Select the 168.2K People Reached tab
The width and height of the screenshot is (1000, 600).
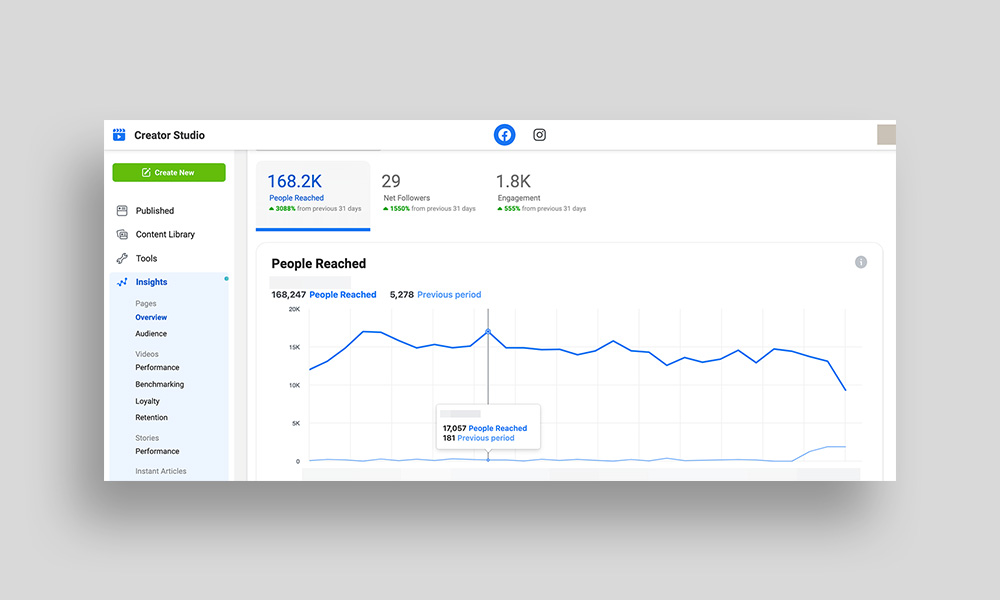(313, 194)
